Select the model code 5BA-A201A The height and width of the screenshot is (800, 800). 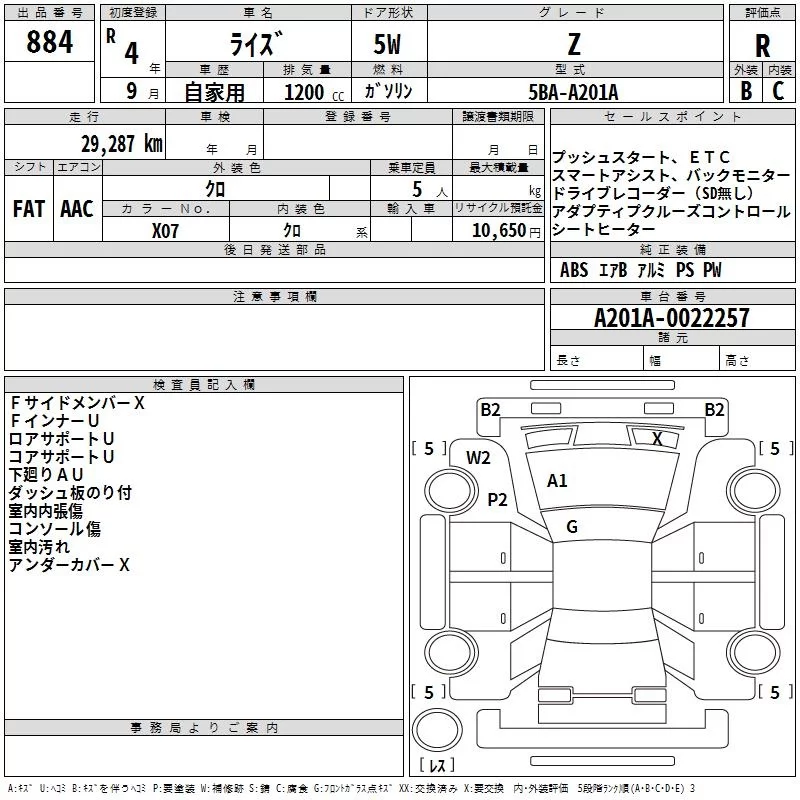[x=573, y=92]
